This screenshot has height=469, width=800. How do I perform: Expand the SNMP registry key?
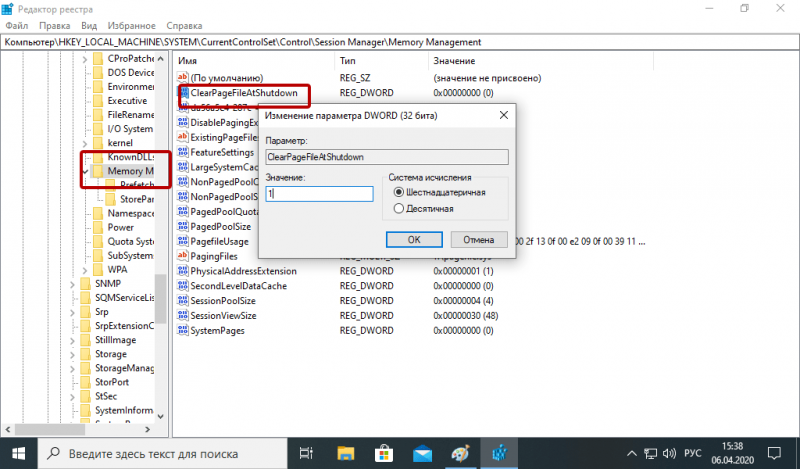72,284
